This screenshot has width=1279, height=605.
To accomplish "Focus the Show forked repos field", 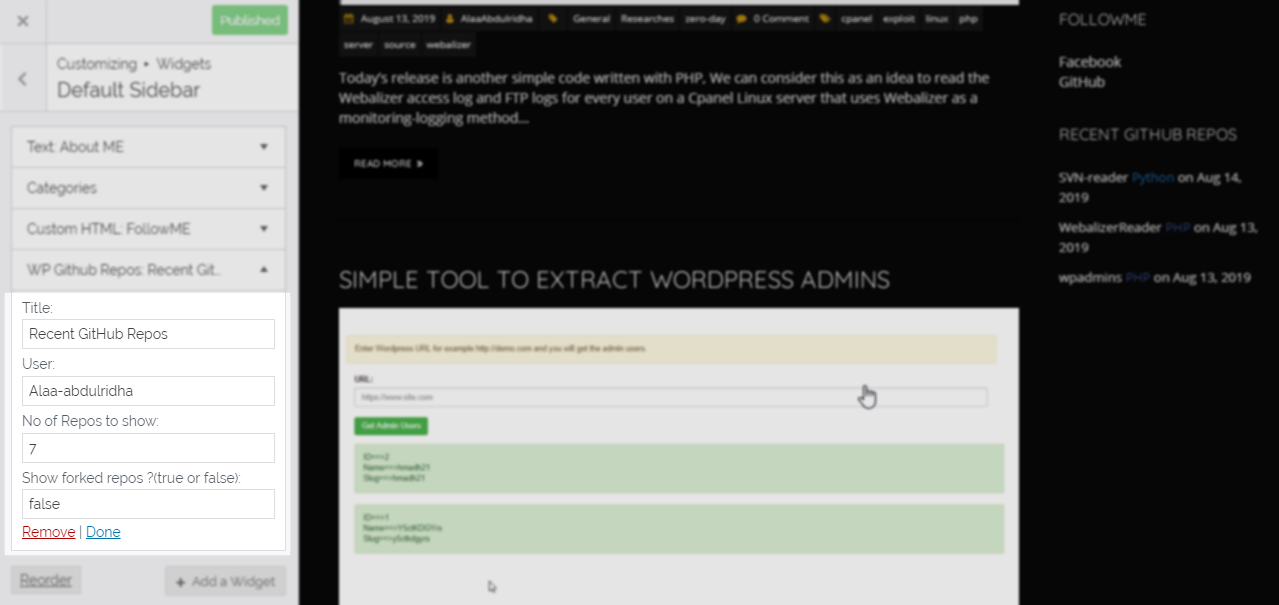I will click(148, 504).
